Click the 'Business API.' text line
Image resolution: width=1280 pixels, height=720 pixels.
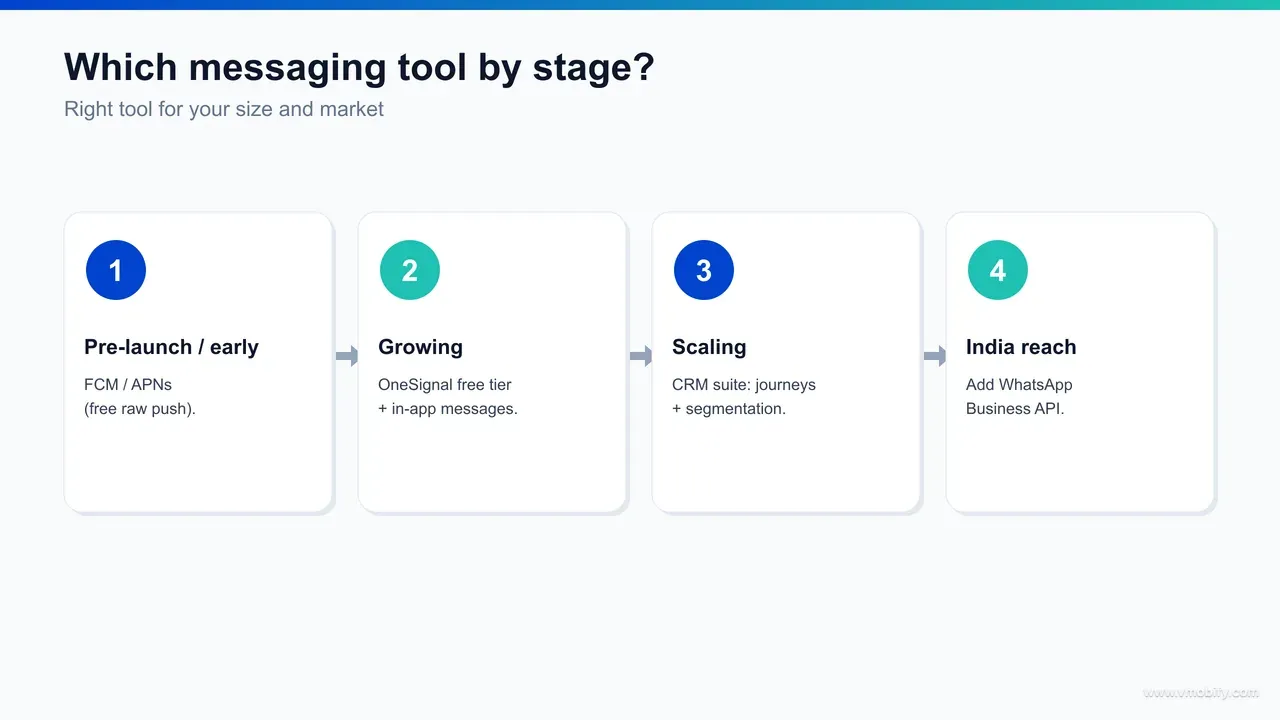[x=1015, y=408]
